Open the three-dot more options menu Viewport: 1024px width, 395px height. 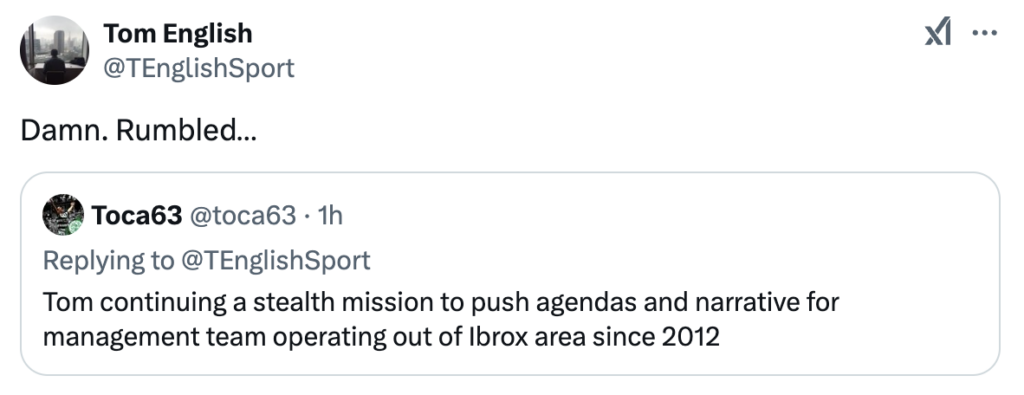(x=985, y=33)
